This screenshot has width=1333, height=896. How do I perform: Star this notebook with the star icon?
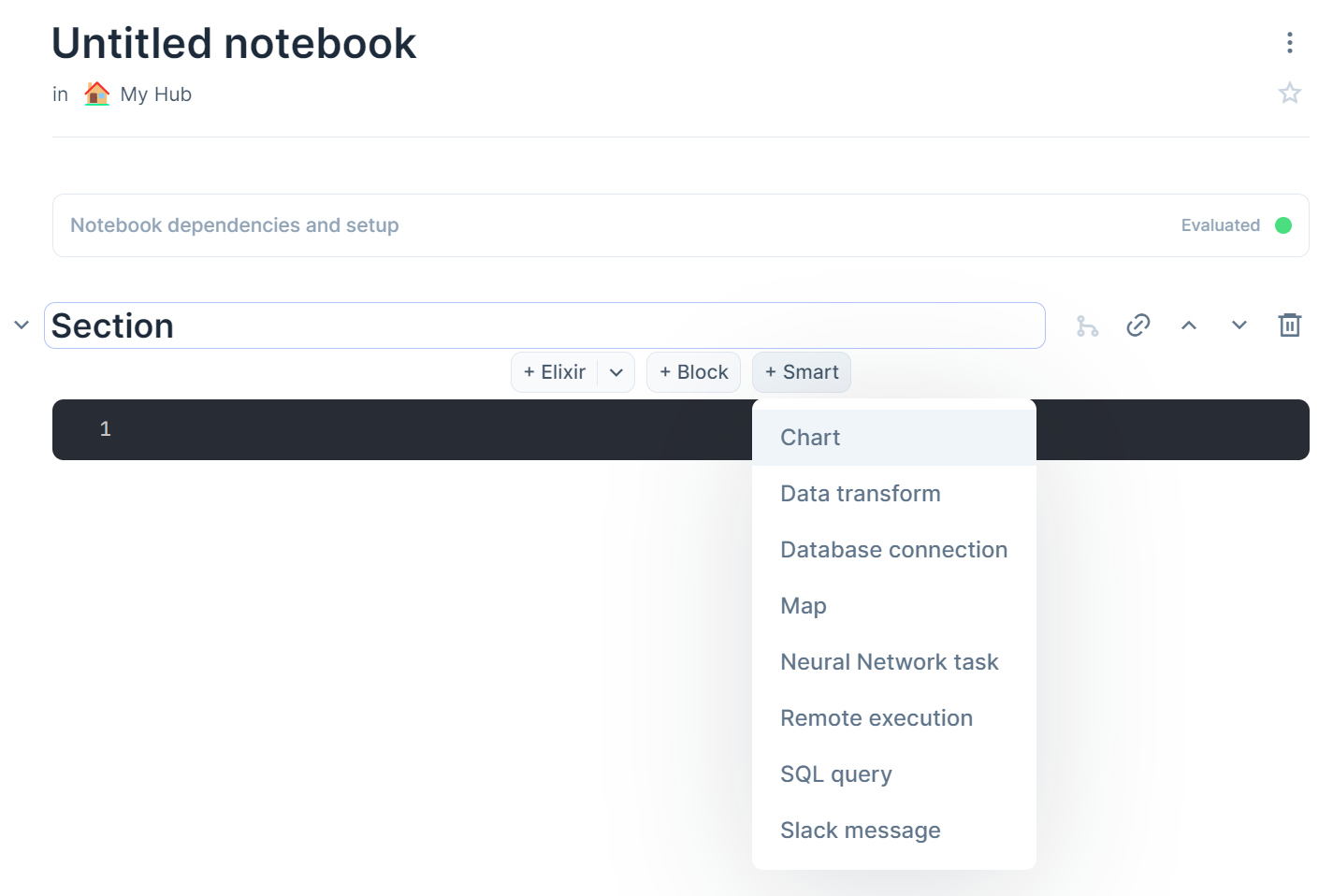1289,93
